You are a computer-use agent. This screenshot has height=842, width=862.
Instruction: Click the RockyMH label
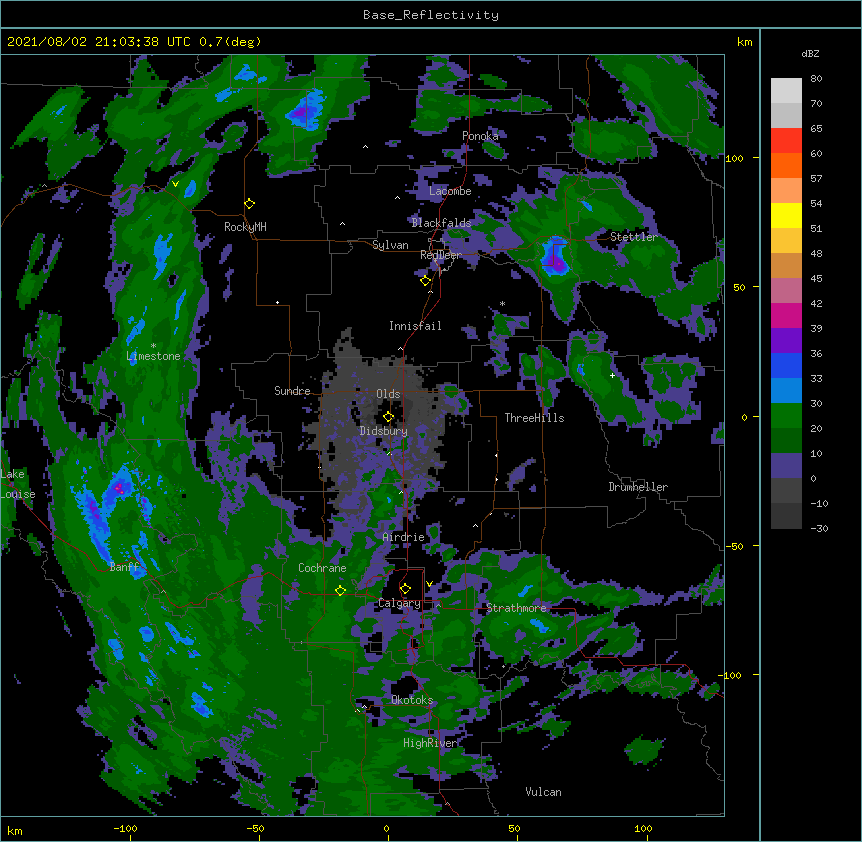[x=245, y=227]
